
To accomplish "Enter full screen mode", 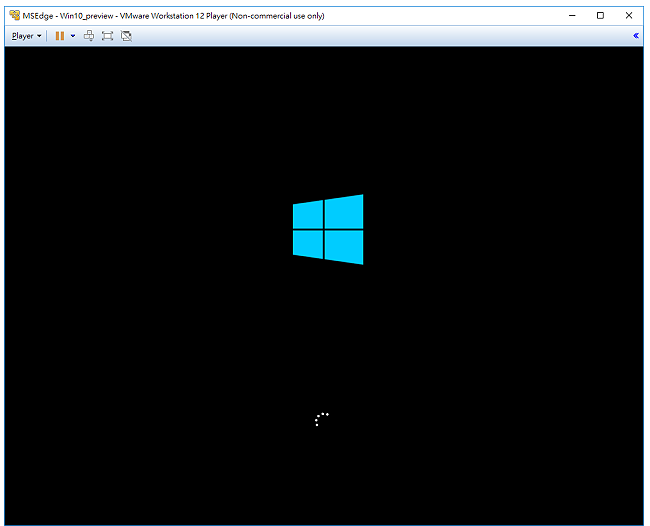I will pos(107,36).
